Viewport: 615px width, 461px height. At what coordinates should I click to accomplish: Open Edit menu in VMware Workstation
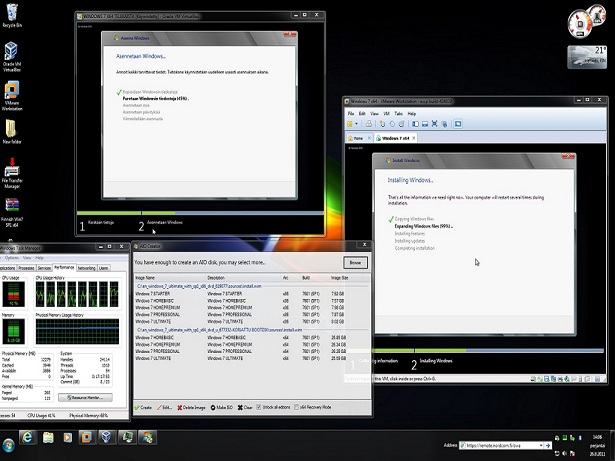click(x=362, y=113)
